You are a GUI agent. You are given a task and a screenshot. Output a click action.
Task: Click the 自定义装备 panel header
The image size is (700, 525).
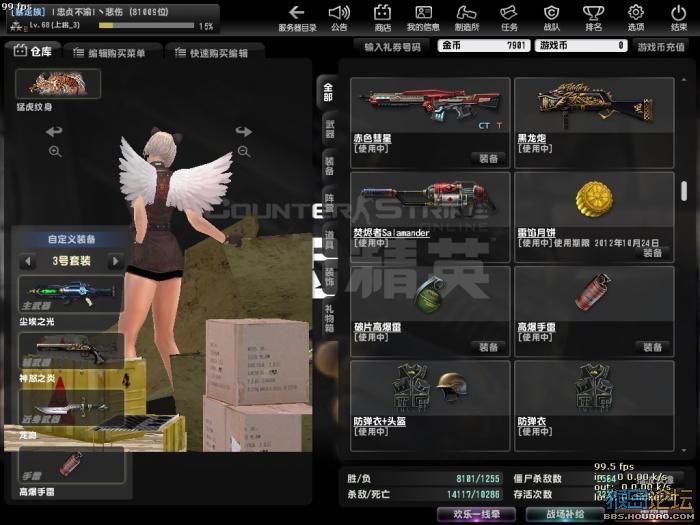tap(71, 239)
